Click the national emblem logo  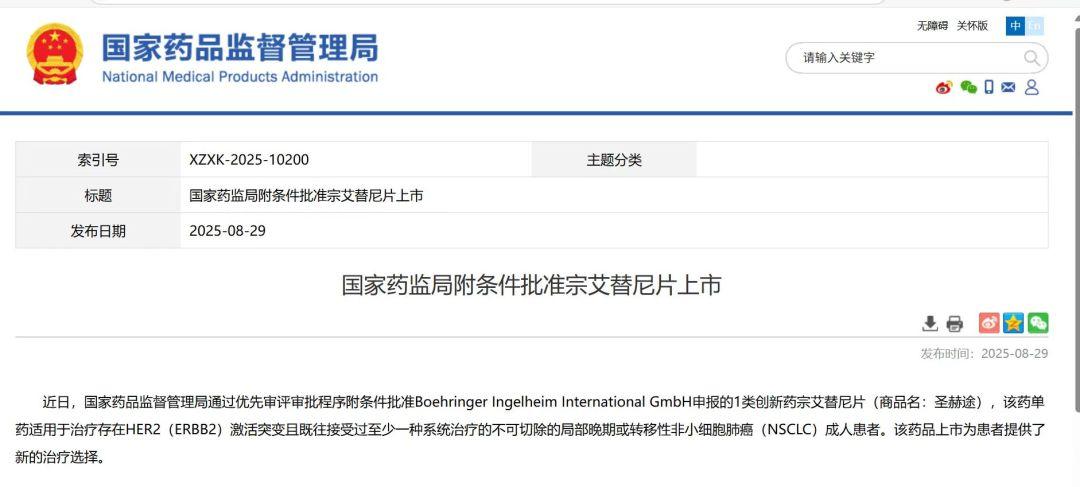click(x=55, y=55)
